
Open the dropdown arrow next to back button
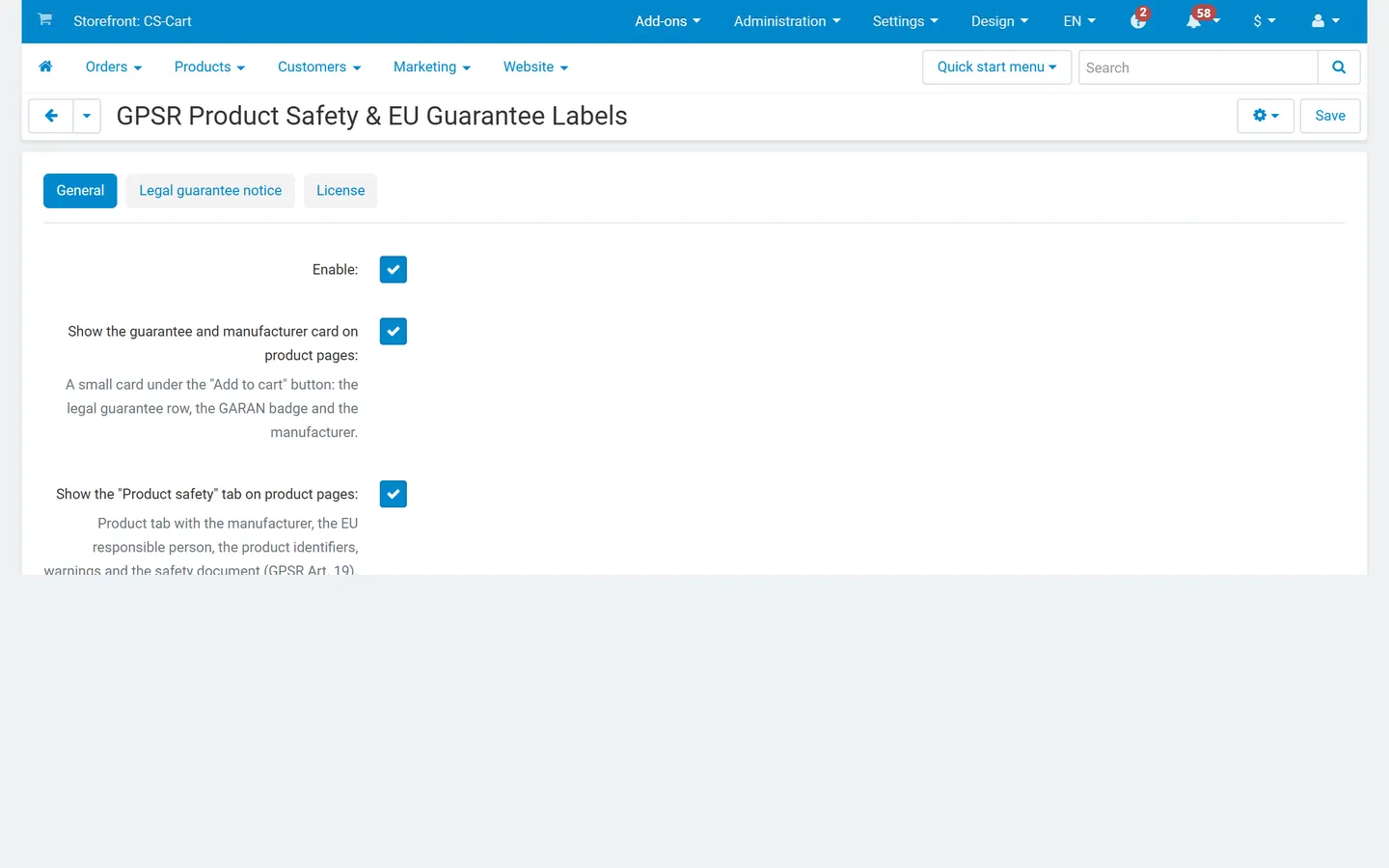click(87, 116)
